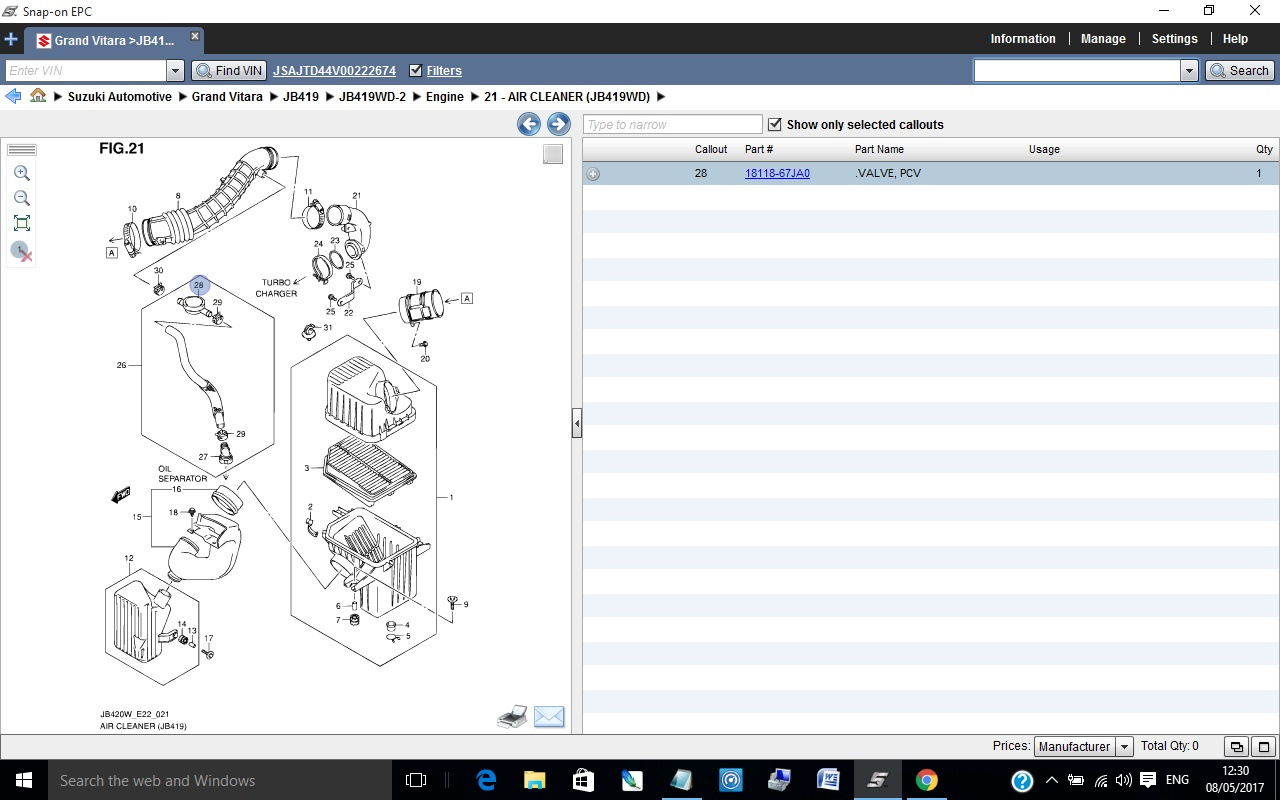Open Google Chrome from the taskbar
1280x800 pixels.
(927, 780)
